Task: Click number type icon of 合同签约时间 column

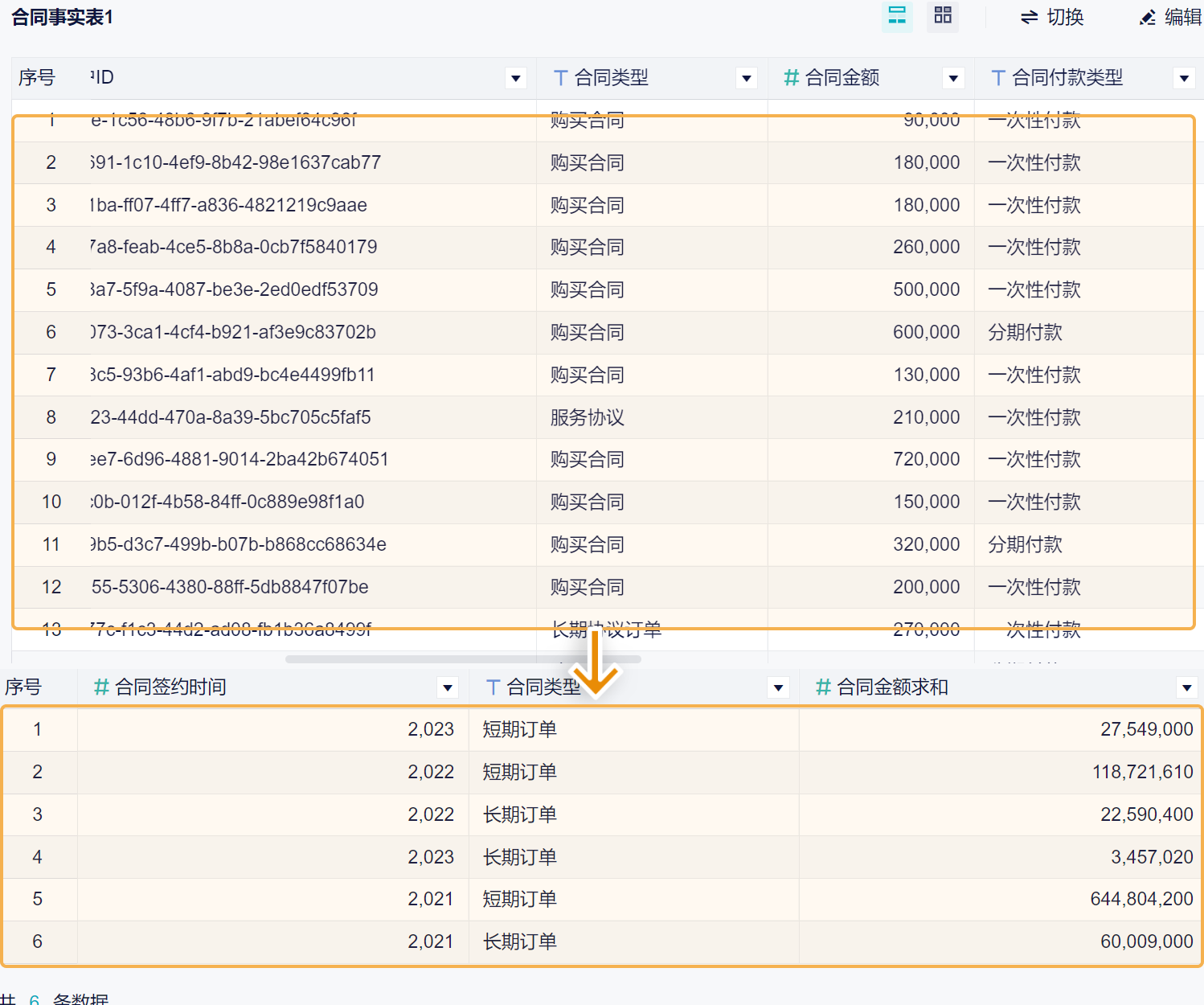Action: pyautogui.click(x=101, y=687)
